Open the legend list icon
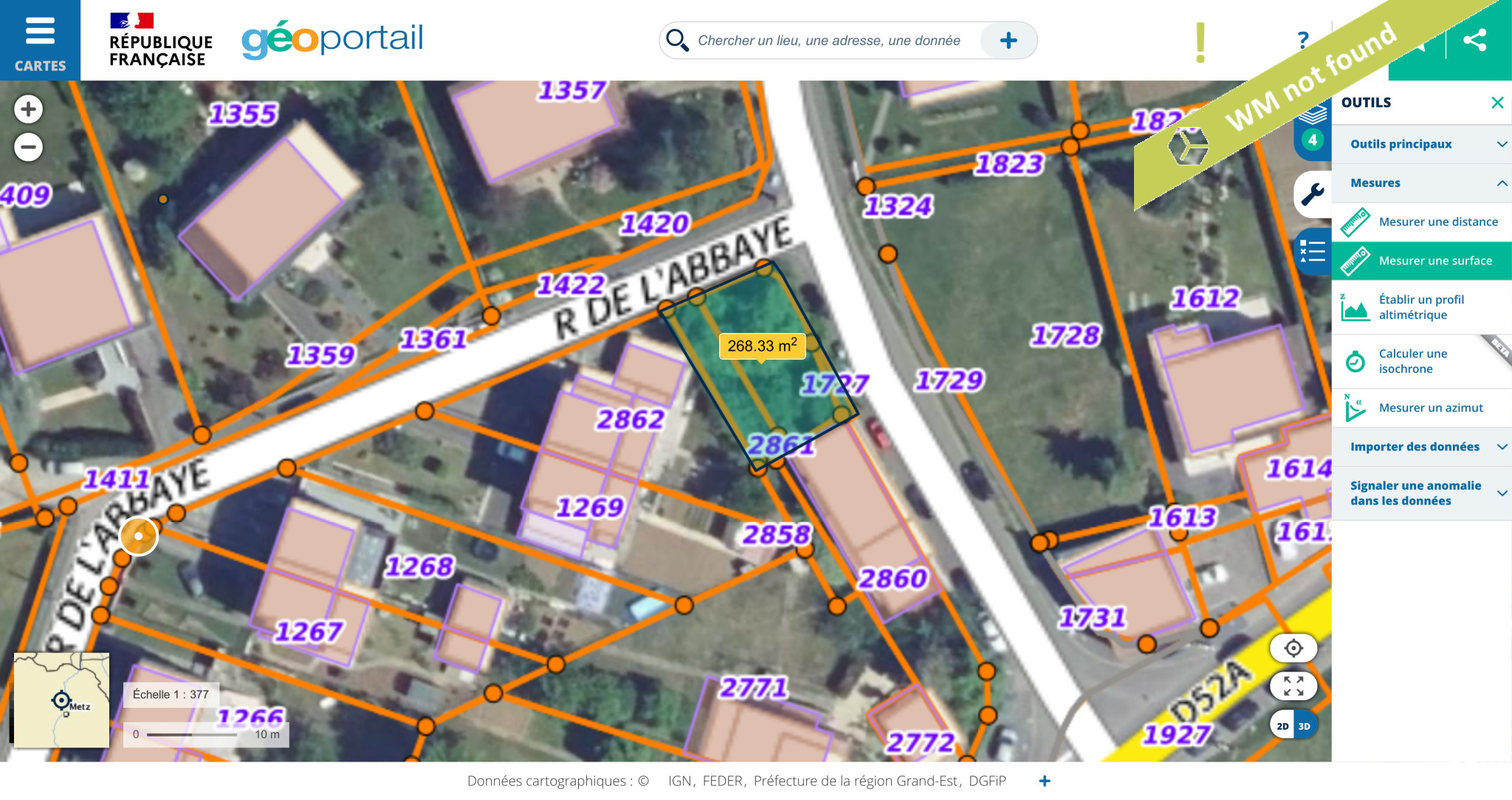The width and height of the screenshot is (1512, 800). click(x=1313, y=252)
